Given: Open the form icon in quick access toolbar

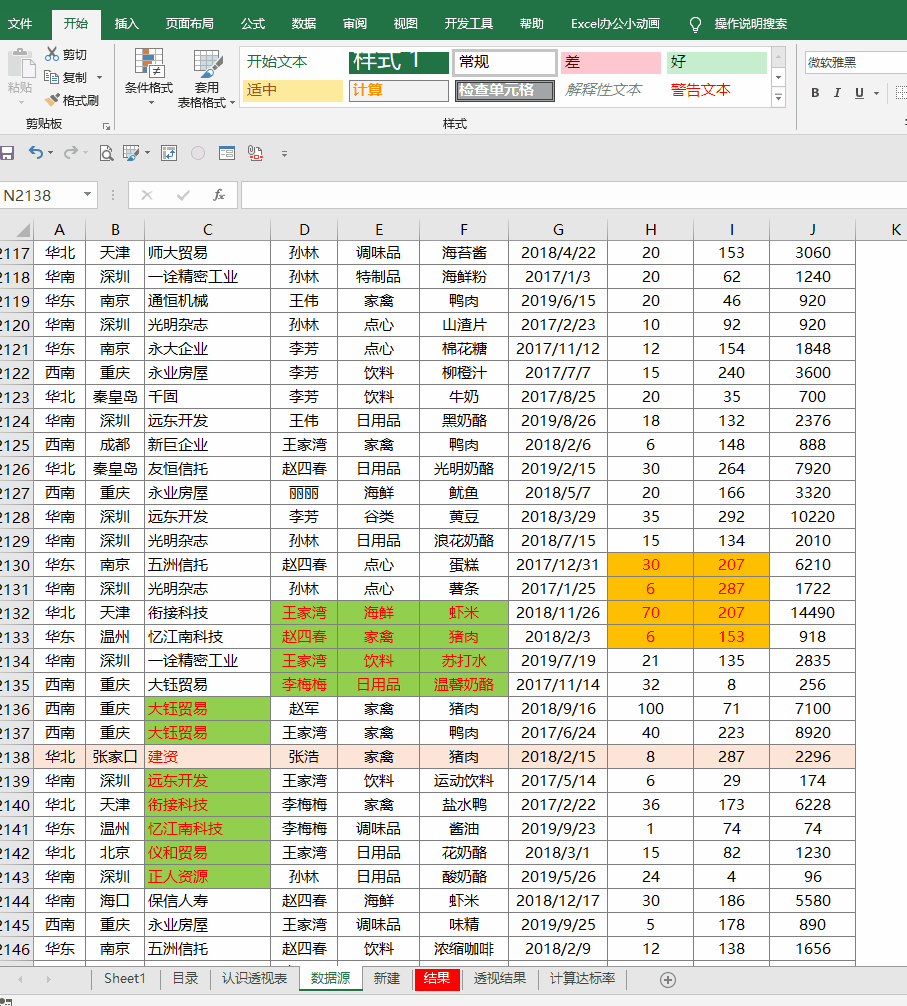Looking at the screenshot, I should pyautogui.click(x=226, y=153).
